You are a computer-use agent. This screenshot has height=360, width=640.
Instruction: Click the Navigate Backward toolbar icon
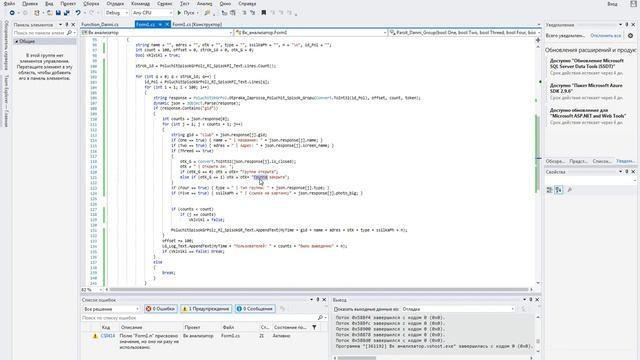tap(12, 13)
